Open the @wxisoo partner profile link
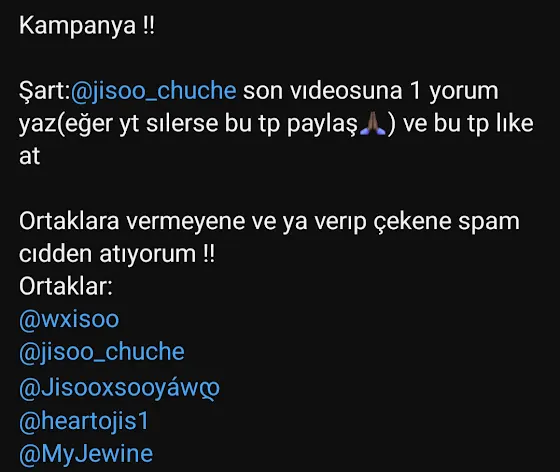The height and width of the screenshot is (472, 560). [x=69, y=319]
